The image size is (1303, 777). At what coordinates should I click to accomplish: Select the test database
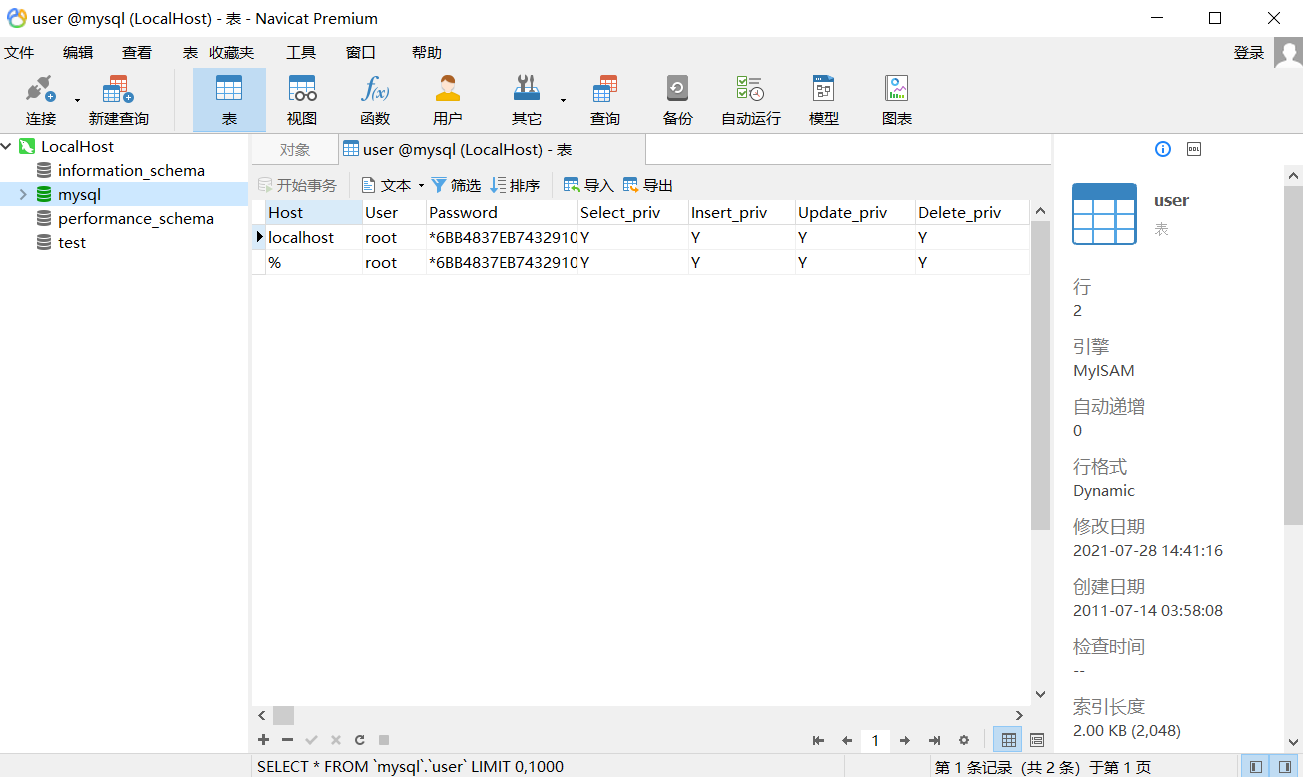pyautogui.click(x=72, y=242)
